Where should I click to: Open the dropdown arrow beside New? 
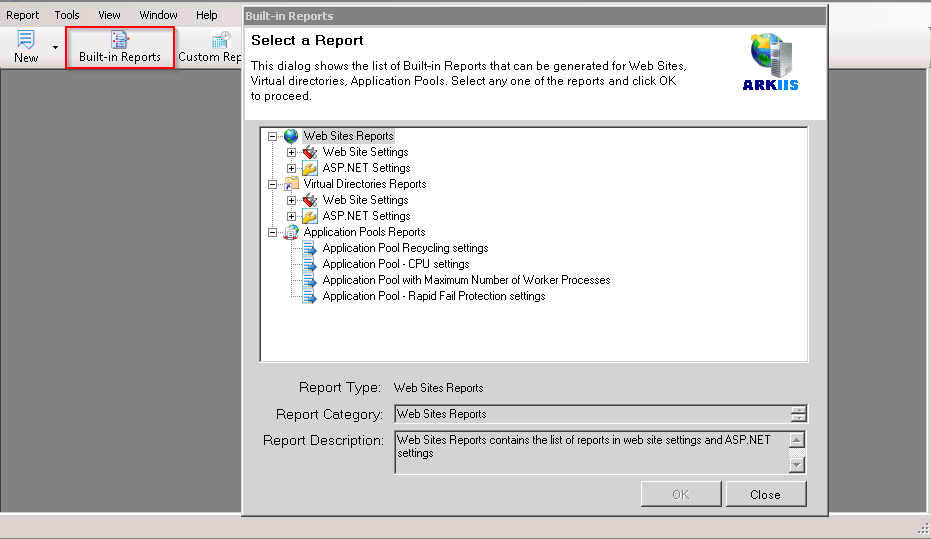click(55, 47)
